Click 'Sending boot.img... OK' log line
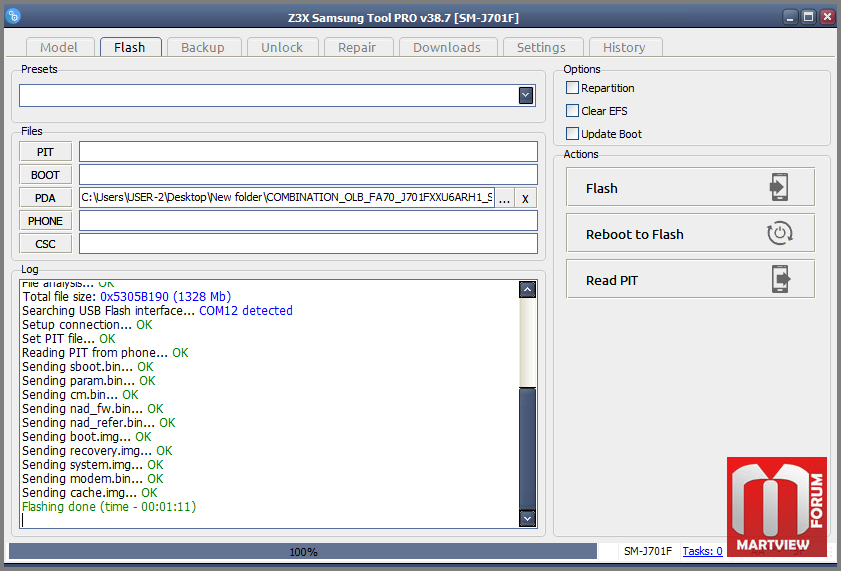Screen dimensions: 841x571 click(87, 437)
